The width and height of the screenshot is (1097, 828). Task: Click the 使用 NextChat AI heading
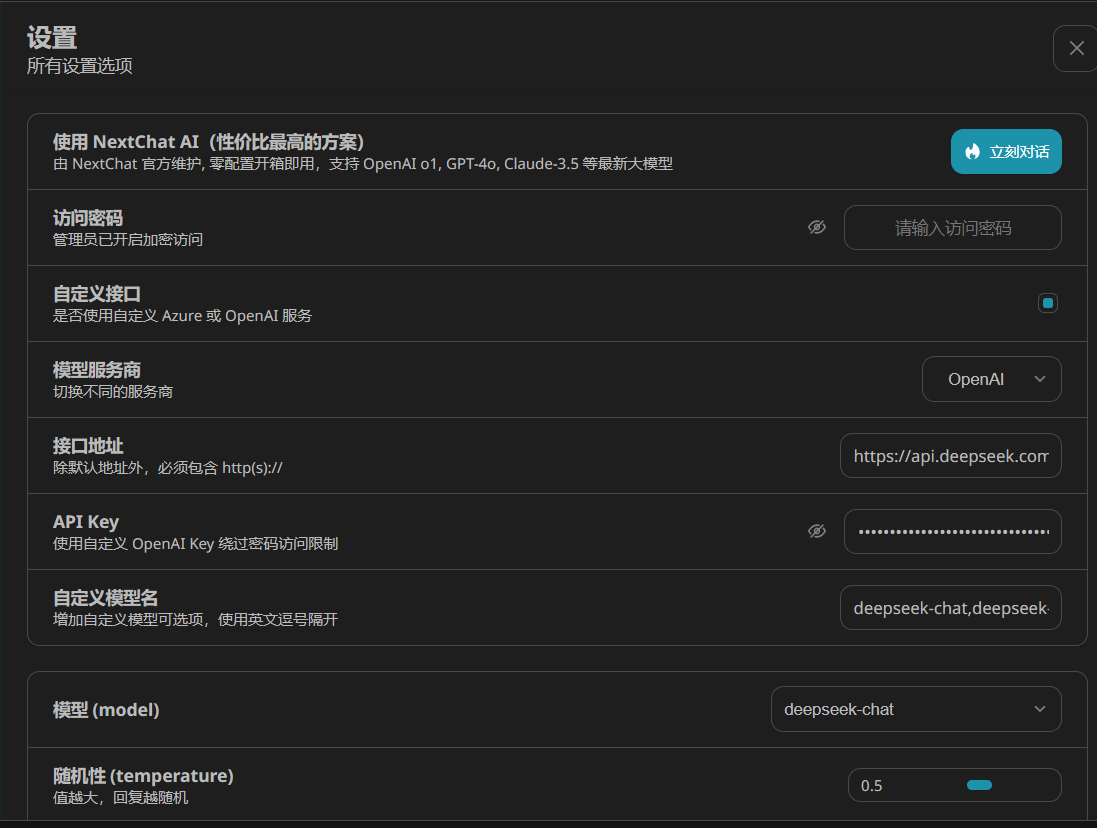(208, 142)
